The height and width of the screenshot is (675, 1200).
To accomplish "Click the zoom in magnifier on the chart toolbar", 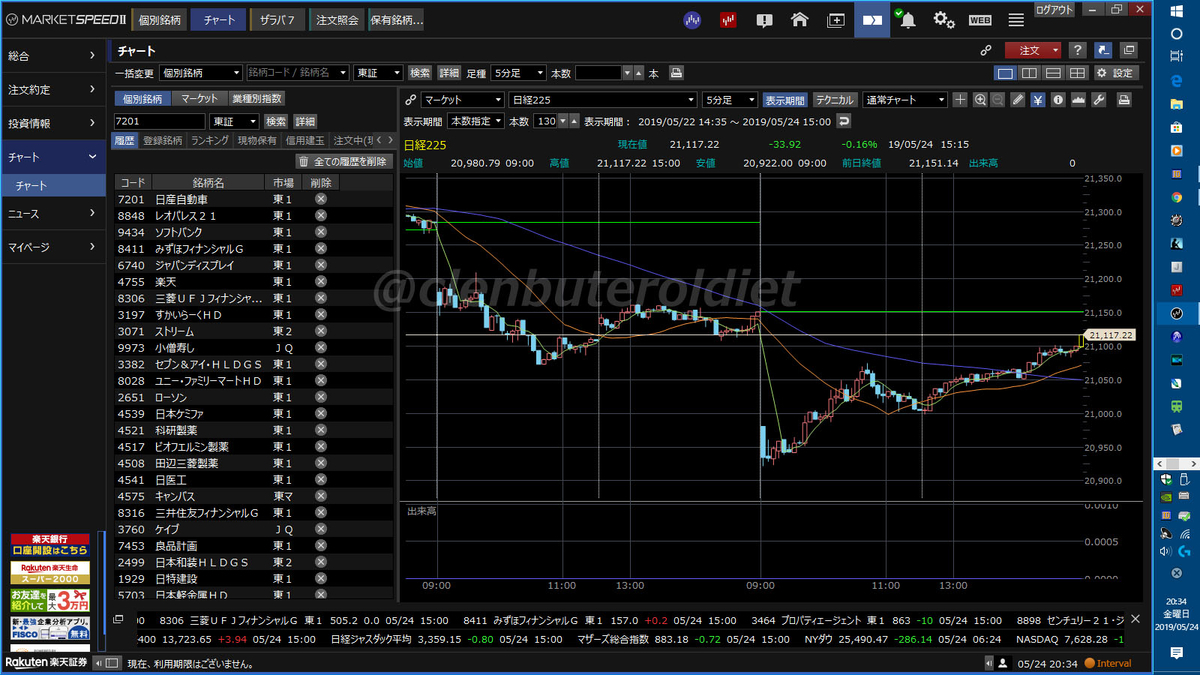I will [979, 100].
